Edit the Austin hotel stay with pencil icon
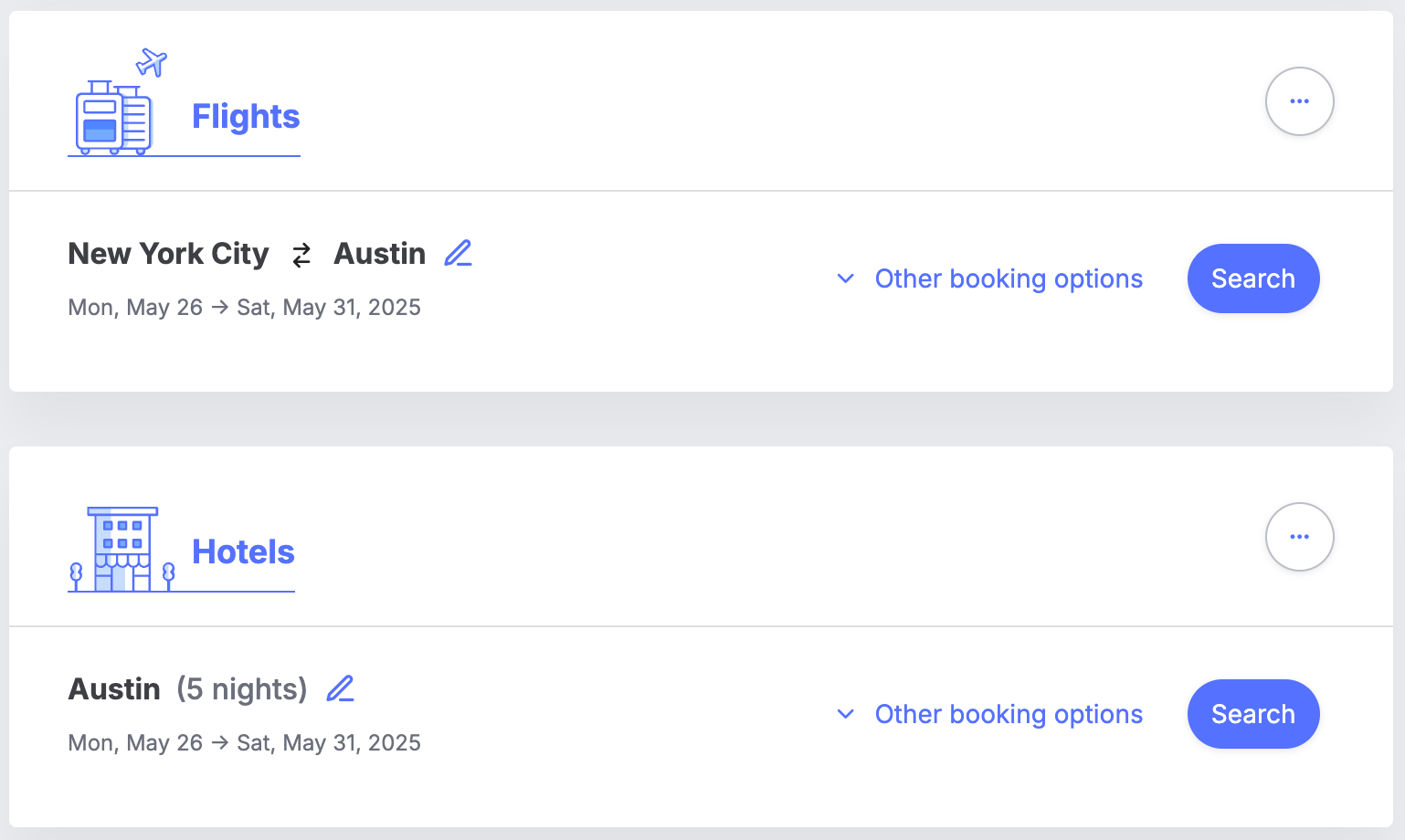Image resolution: width=1405 pixels, height=840 pixels. point(340,688)
